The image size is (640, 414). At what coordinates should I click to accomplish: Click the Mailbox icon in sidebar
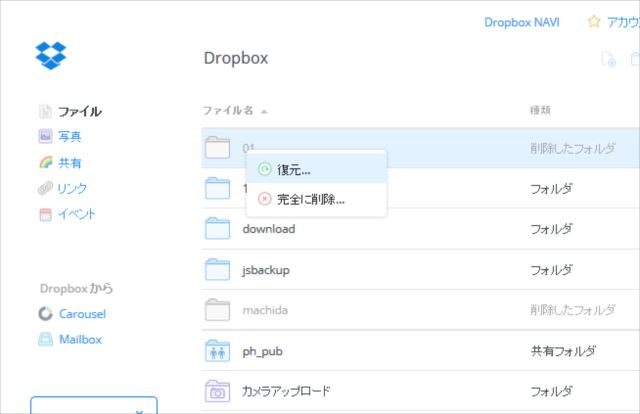click(45, 339)
